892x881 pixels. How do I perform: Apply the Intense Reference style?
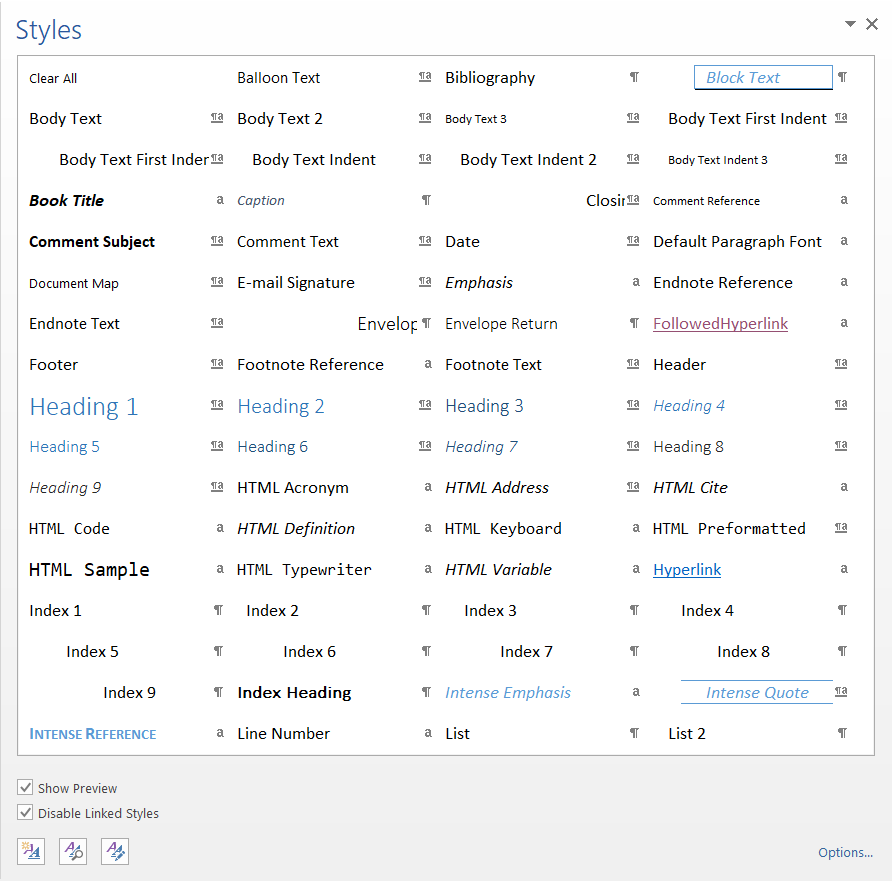(92, 734)
